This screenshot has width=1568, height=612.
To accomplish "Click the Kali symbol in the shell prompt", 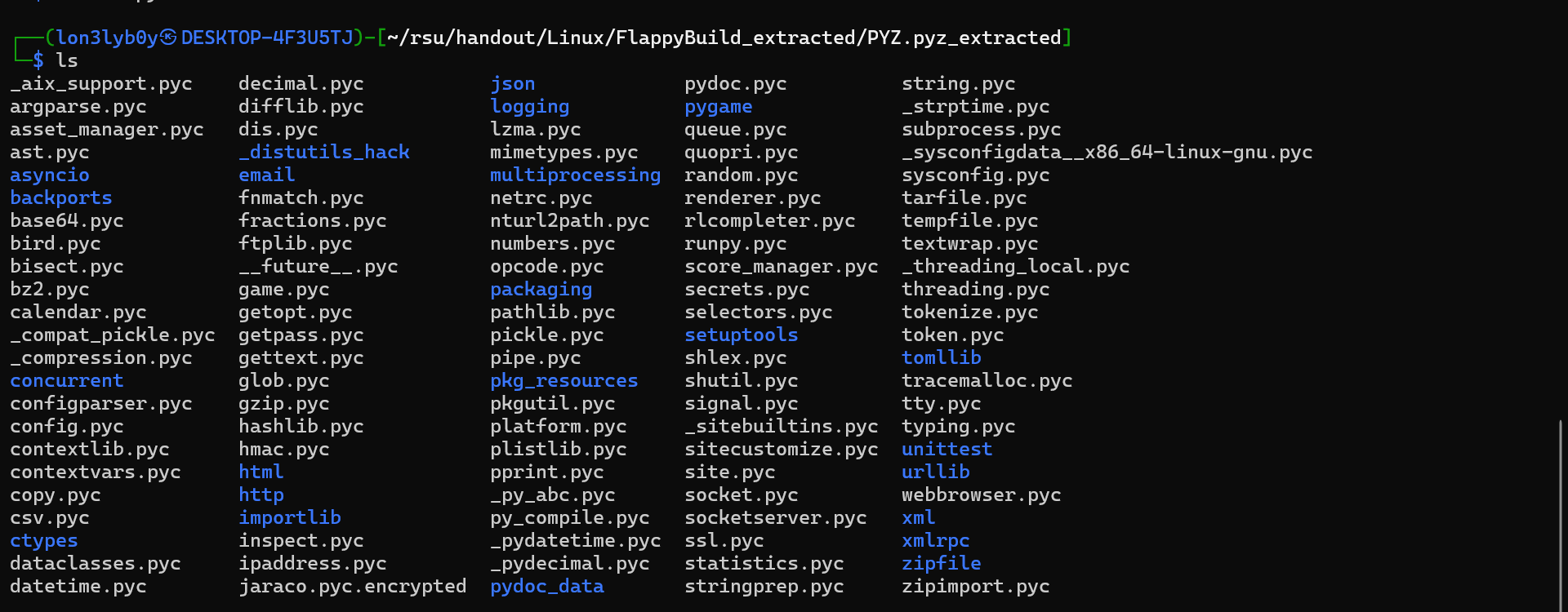I will [168, 38].
